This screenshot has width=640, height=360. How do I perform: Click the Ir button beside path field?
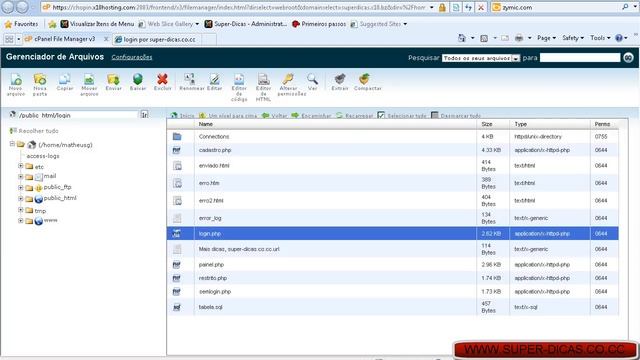coord(144,115)
